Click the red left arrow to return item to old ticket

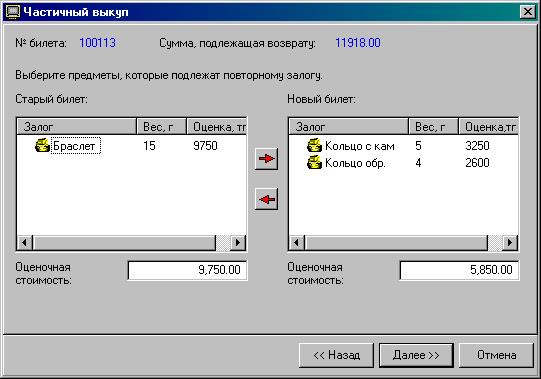click(x=266, y=199)
